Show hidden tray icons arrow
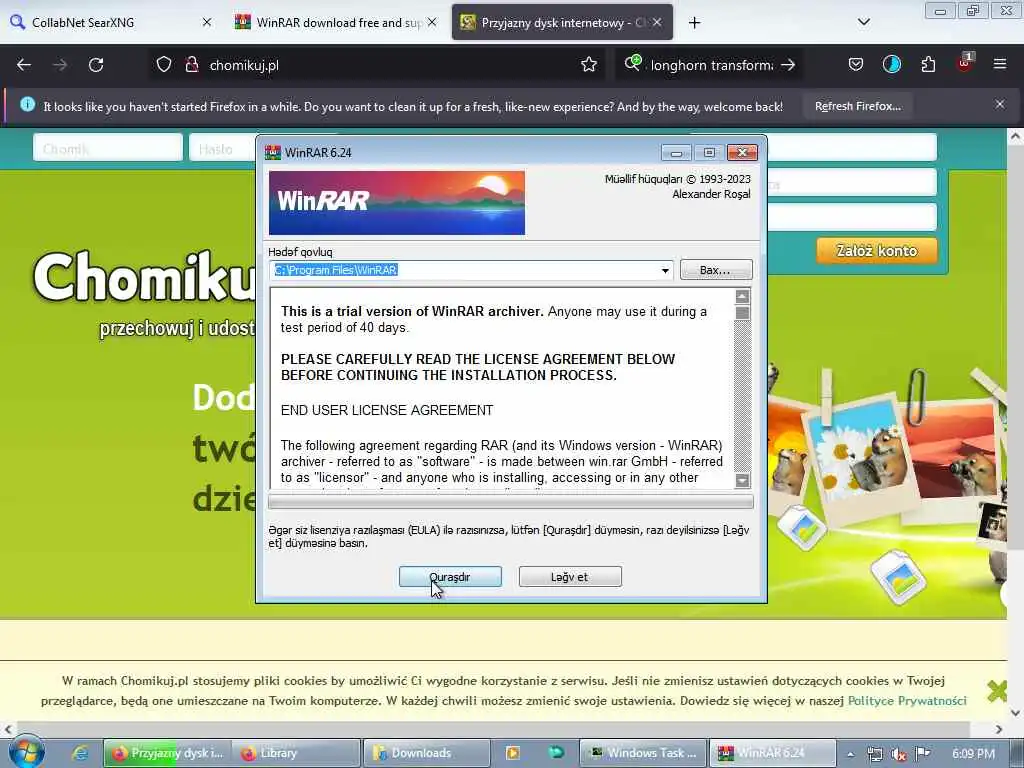Viewport: 1024px width, 768px height. click(x=850, y=754)
